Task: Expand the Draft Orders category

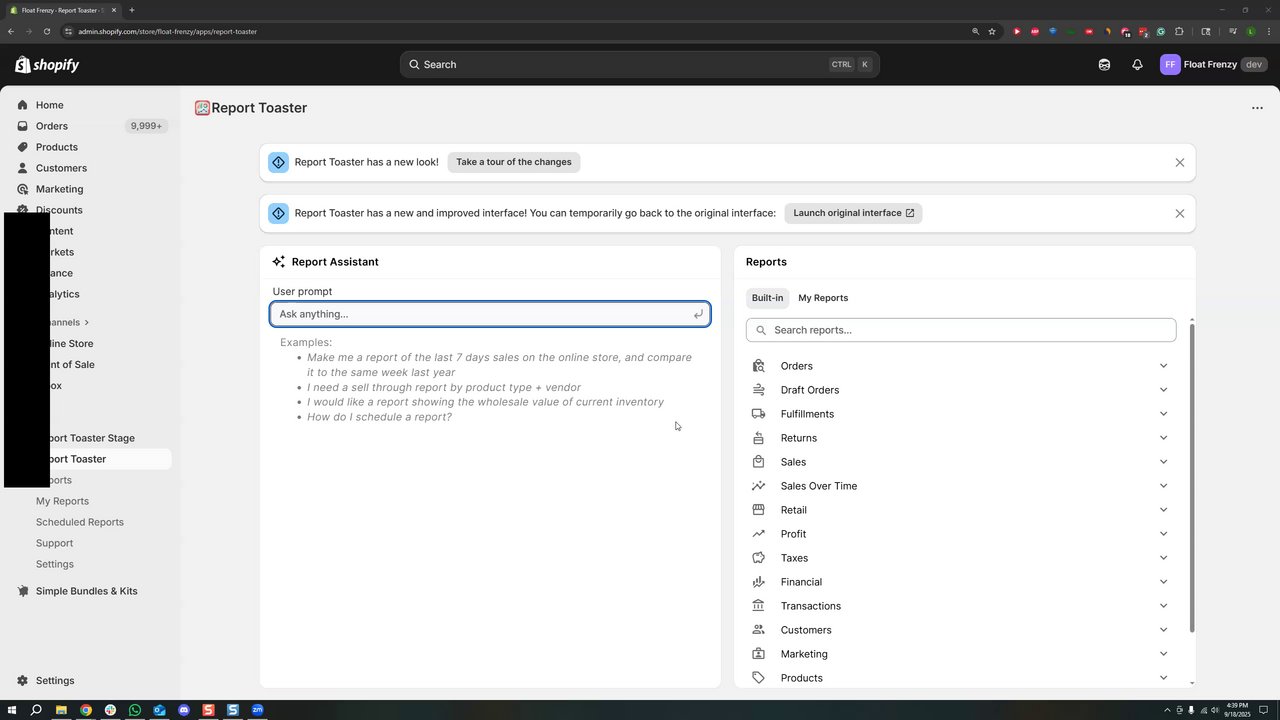Action: (961, 390)
